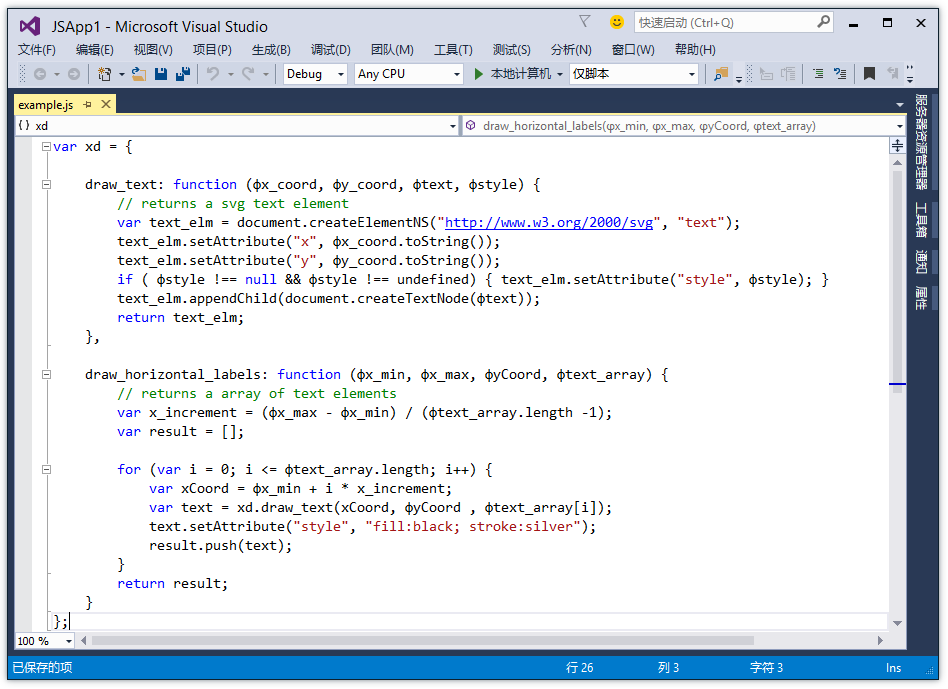The height and width of the screenshot is (689, 948).
Task: Open the 窗口(W) menu
Action: (x=632, y=50)
